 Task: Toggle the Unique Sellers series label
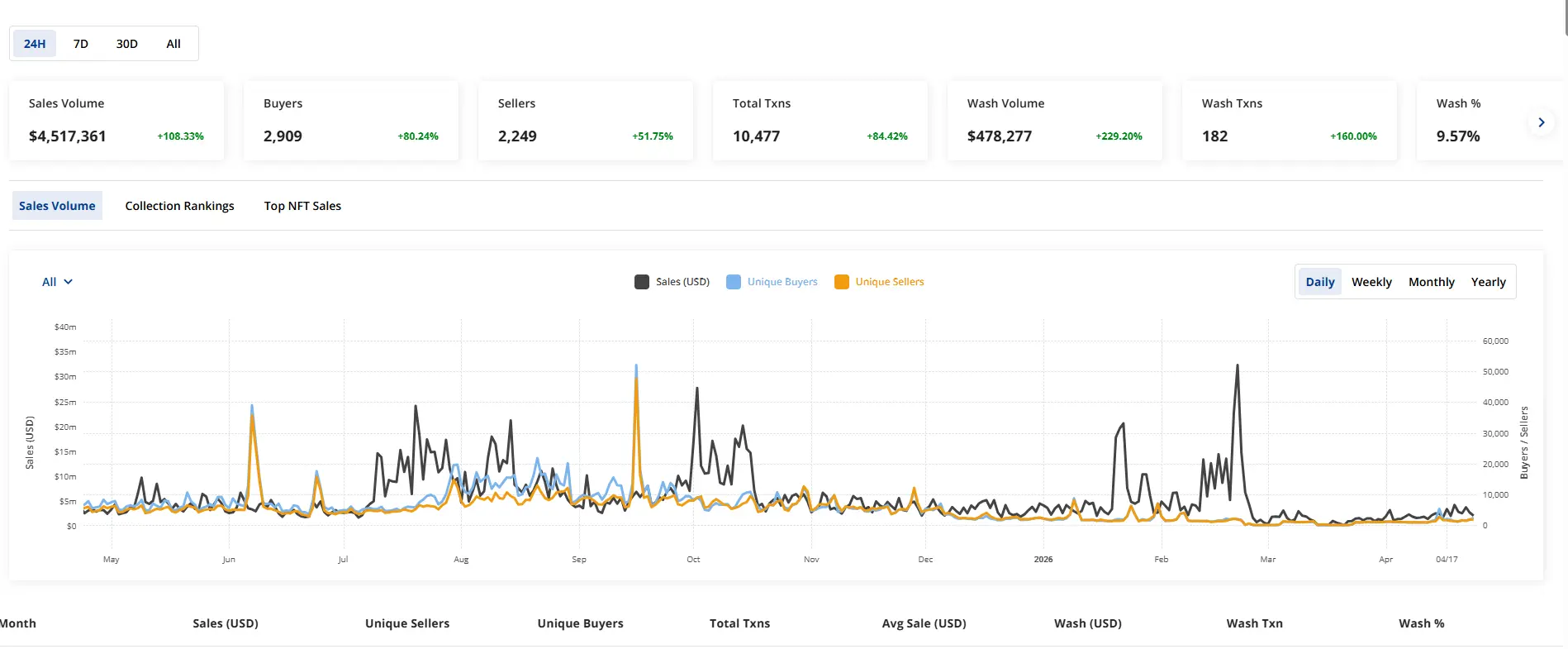(890, 282)
